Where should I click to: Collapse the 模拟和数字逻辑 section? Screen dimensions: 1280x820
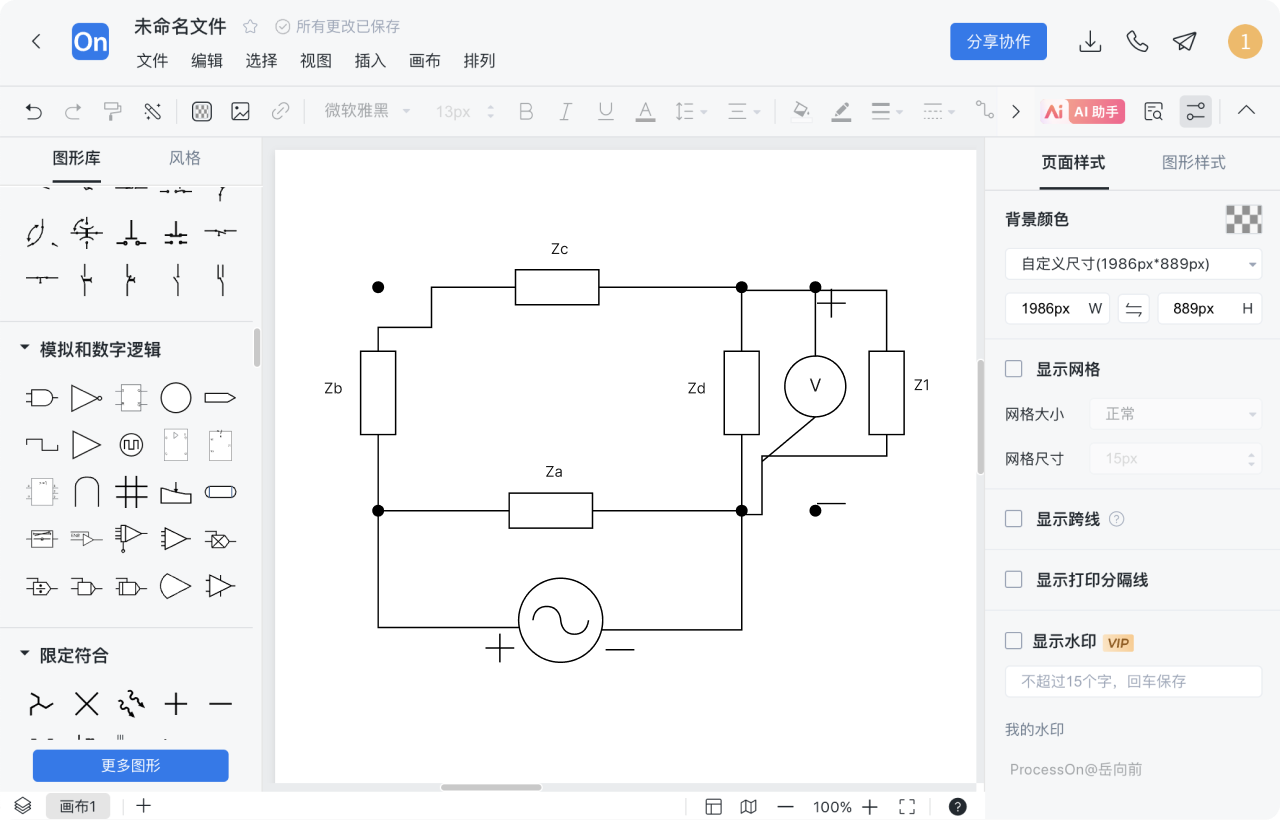(25, 349)
